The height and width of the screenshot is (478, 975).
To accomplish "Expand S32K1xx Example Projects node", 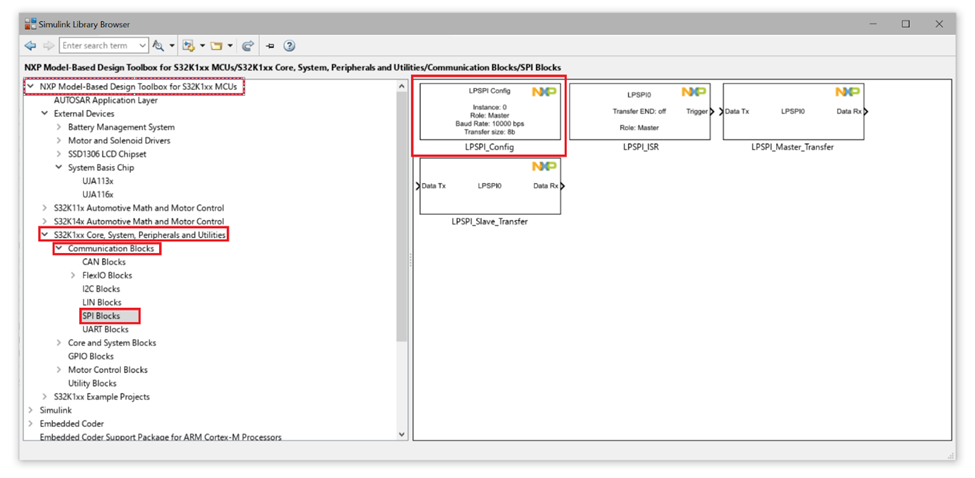I will tap(44, 397).
